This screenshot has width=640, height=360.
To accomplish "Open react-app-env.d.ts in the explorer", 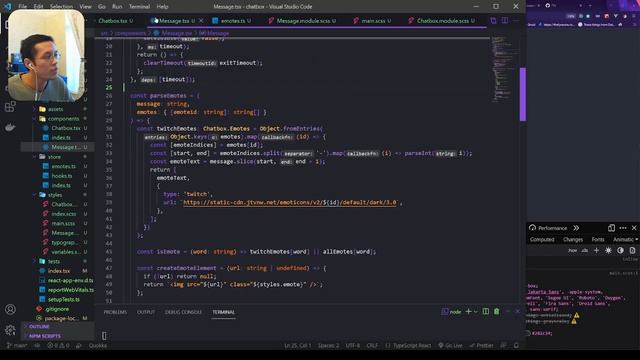I will tap(70, 280).
